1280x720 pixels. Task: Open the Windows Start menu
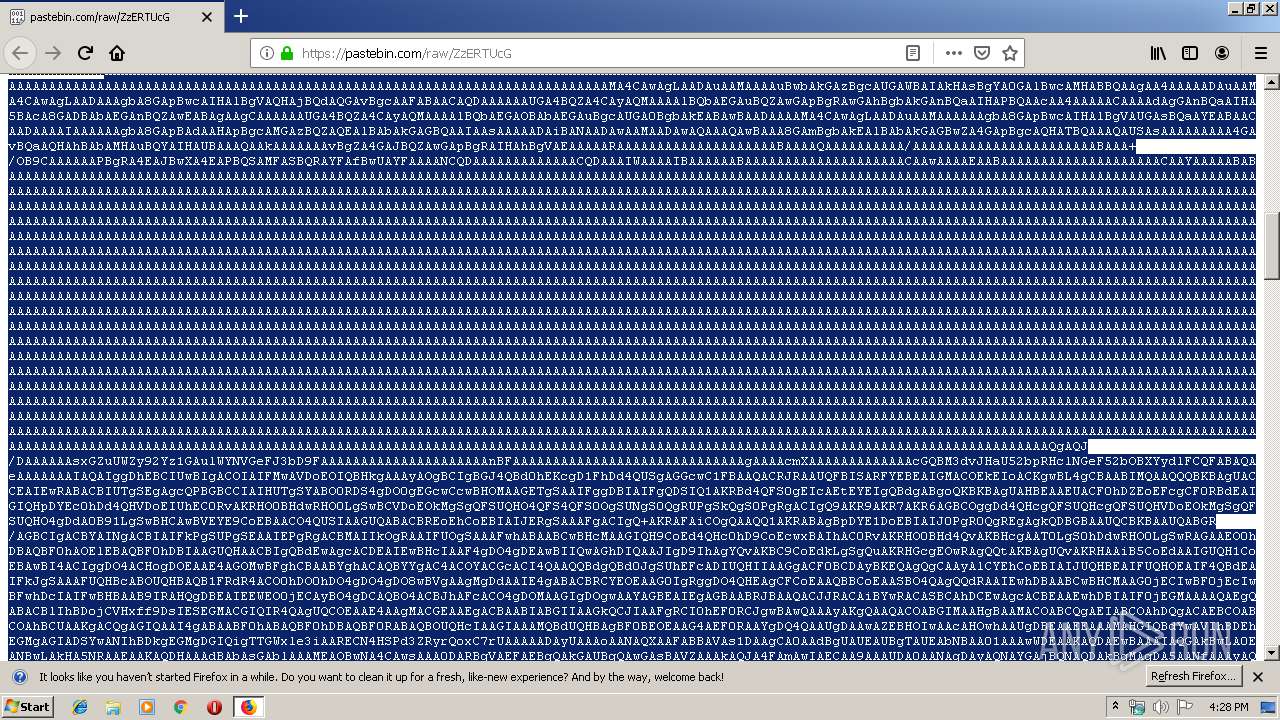tap(28, 706)
